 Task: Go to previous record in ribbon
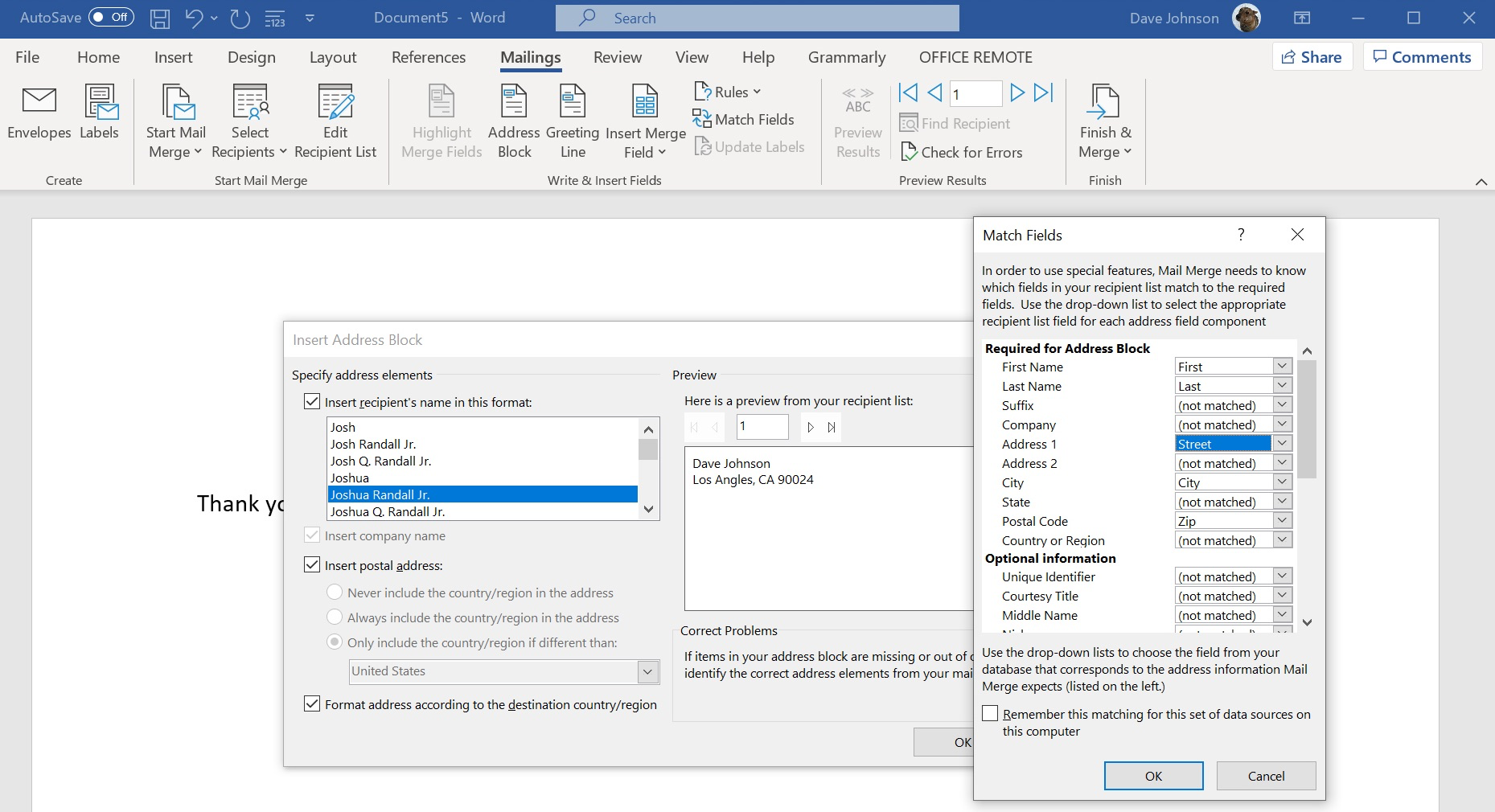click(934, 93)
